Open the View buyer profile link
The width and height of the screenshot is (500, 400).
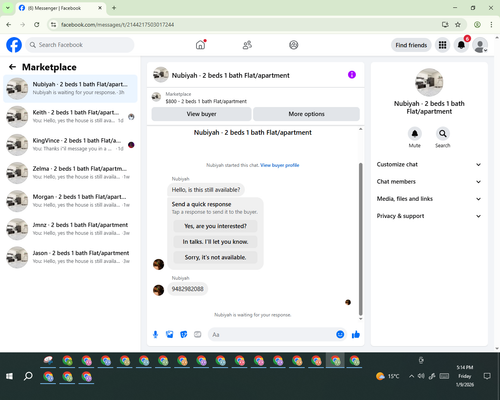[x=279, y=165]
